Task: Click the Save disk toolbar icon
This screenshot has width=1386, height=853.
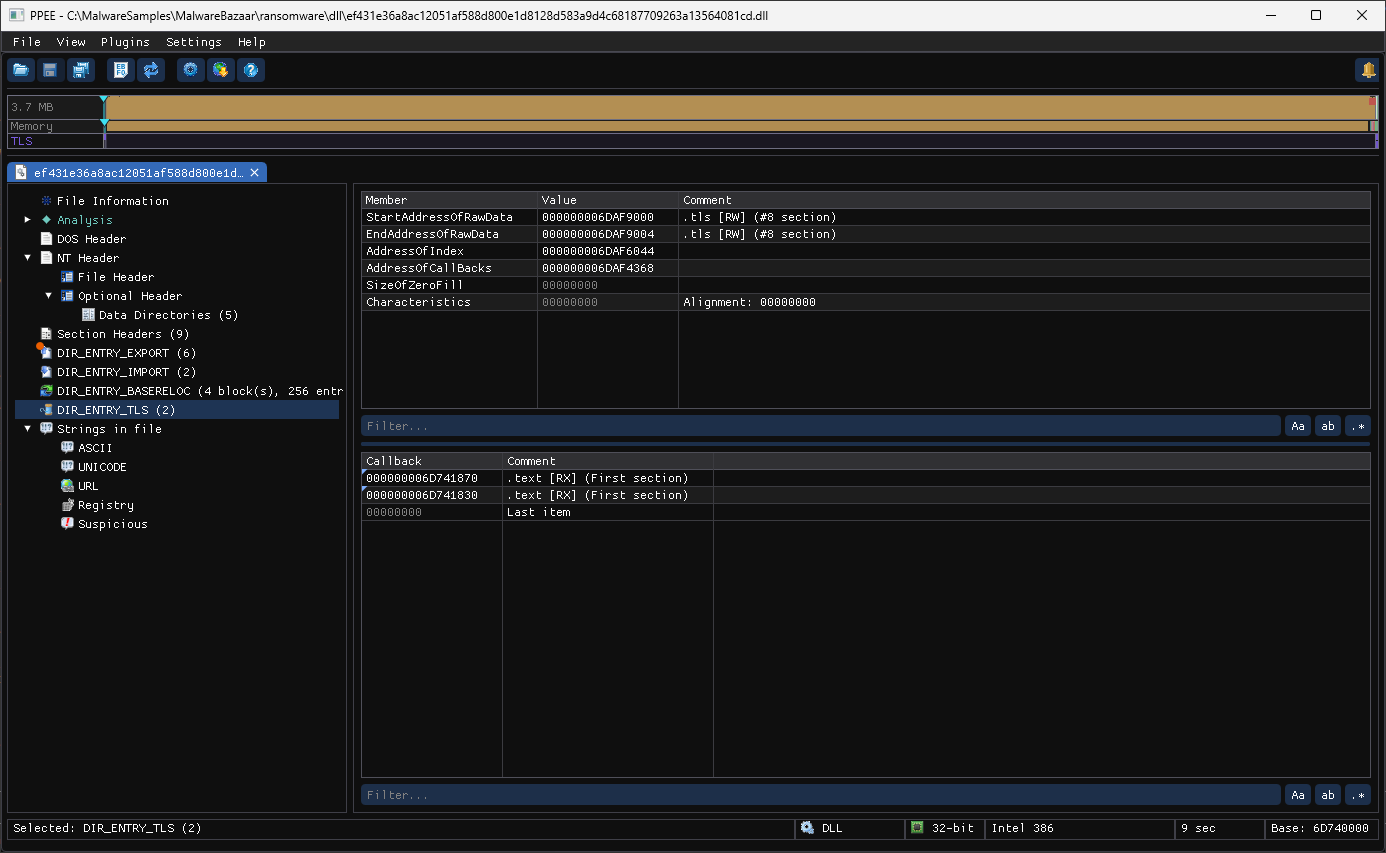Action: tap(50, 70)
